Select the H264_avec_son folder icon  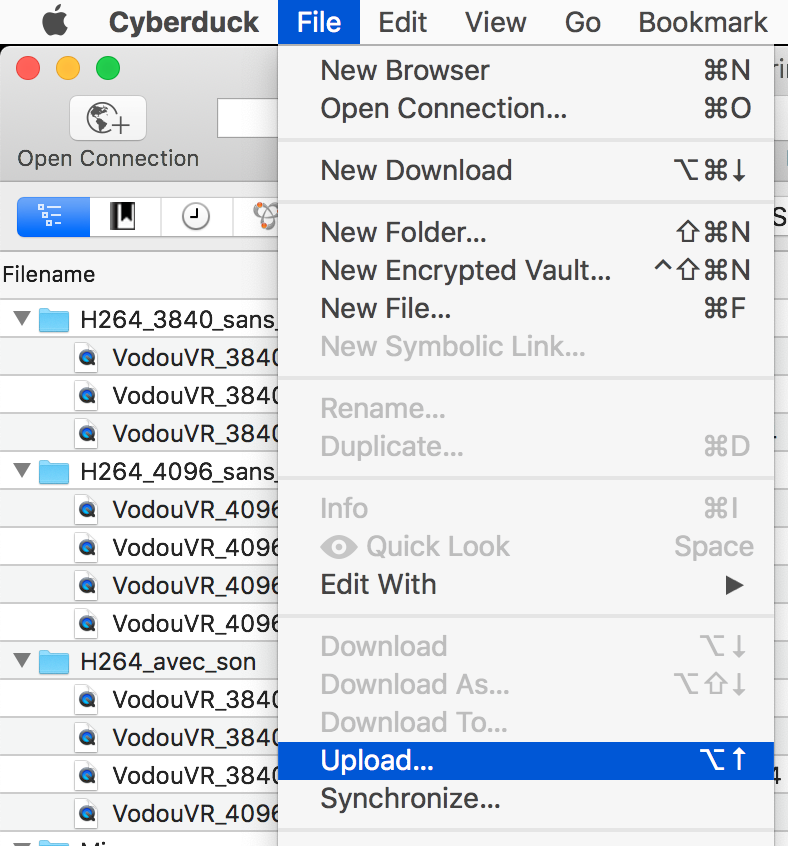54,662
